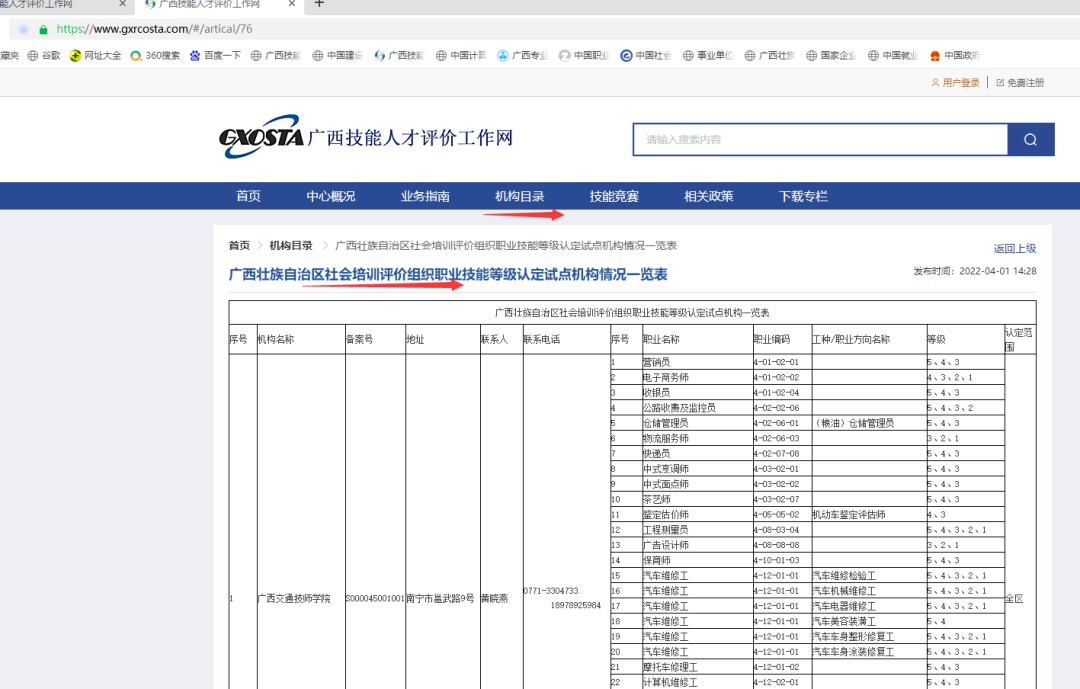Open the 下载专栏 navigation item
Screen dimensions: 1080x689
coord(803,196)
